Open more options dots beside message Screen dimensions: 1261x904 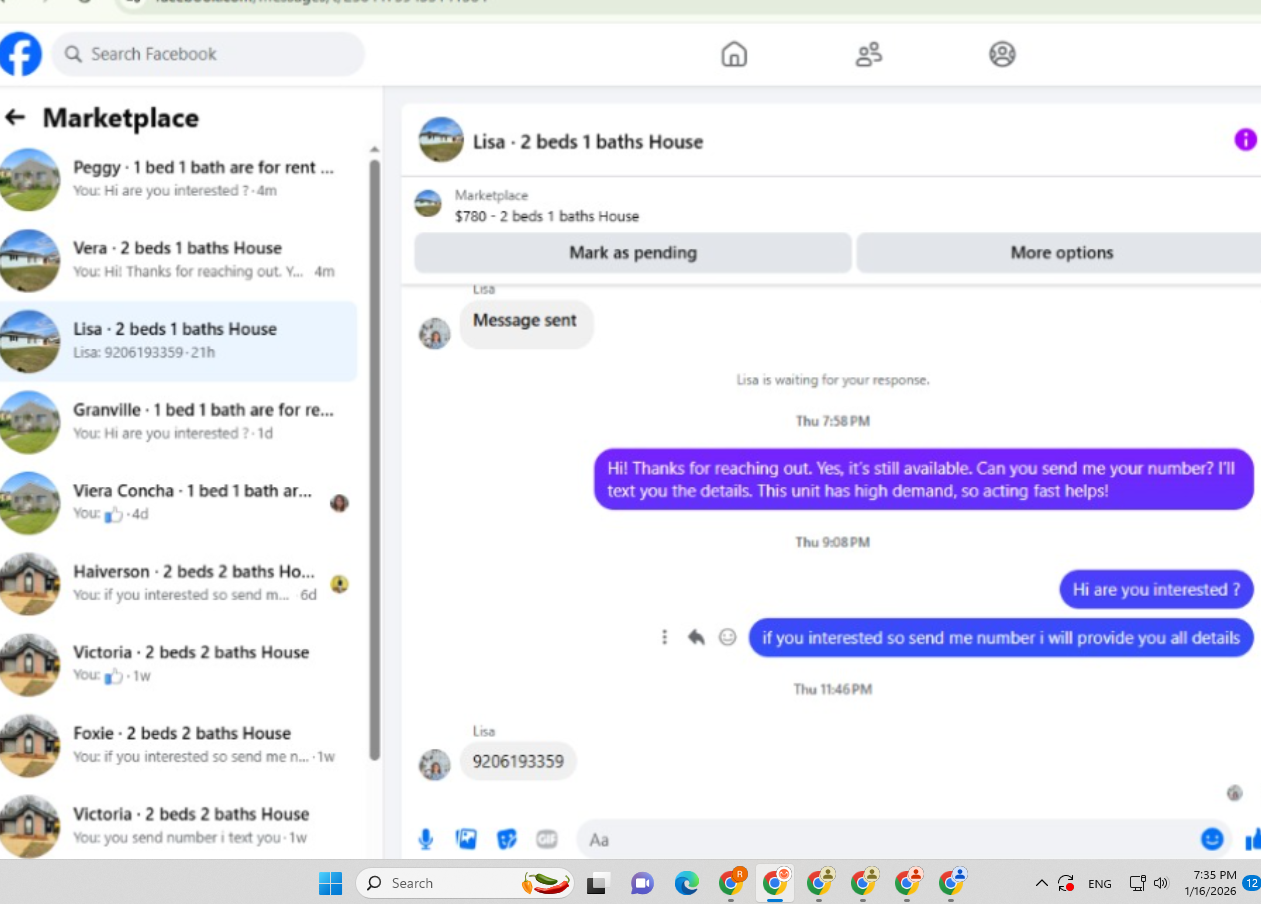click(x=664, y=637)
